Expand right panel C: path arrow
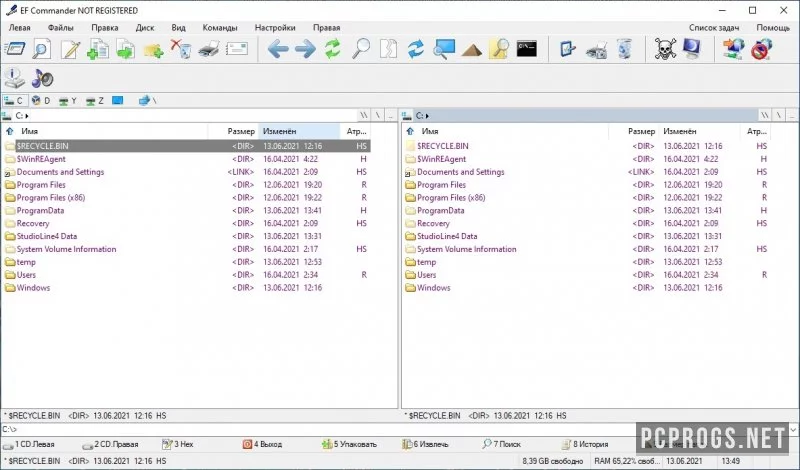The width and height of the screenshot is (800, 470). point(427,116)
